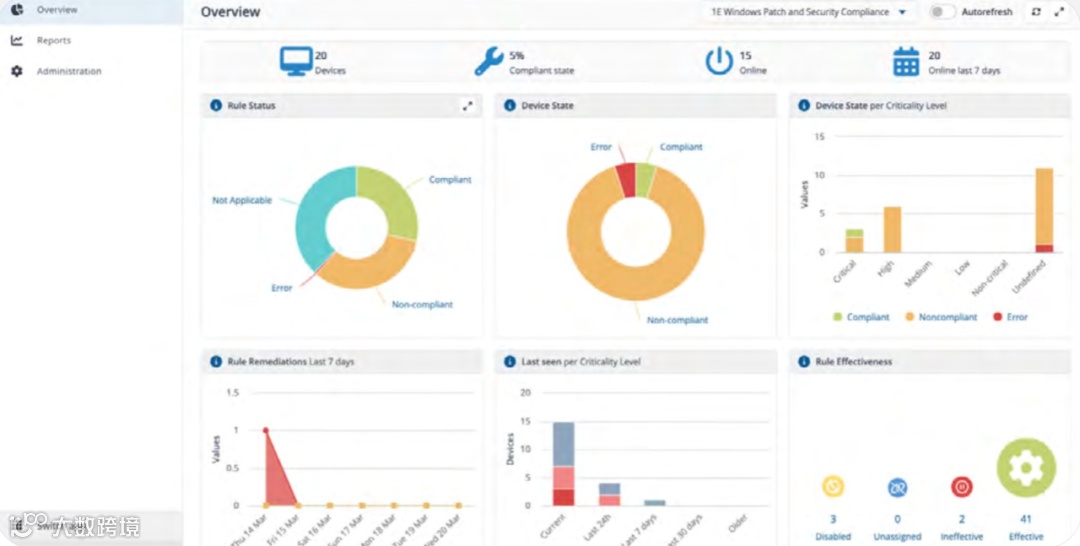1080x546 pixels.
Task: Click the red Error slice in Device State chart
Action: click(x=625, y=180)
